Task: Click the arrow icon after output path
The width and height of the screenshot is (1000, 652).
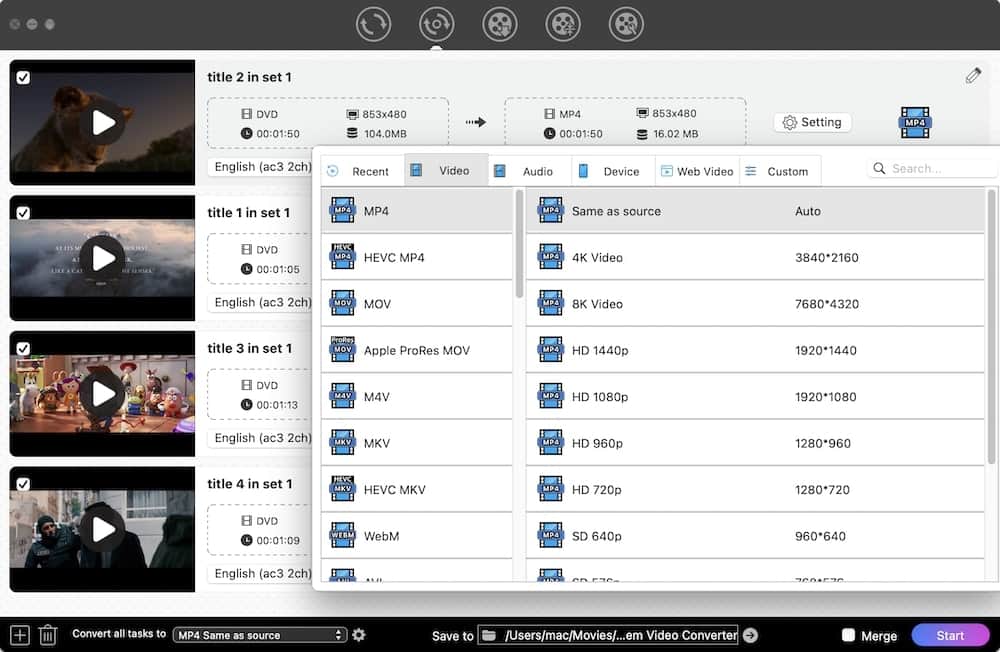Action: click(750, 635)
